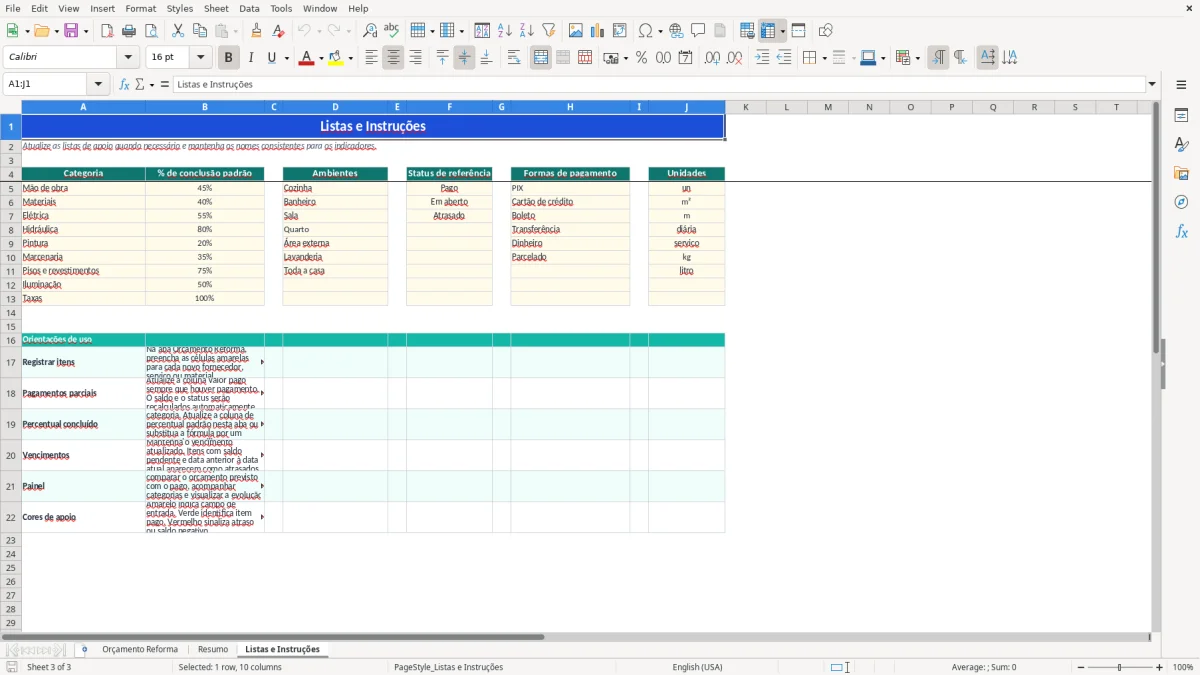Open the Undo history dropdown arrow
This screenshot has width=1200, height=675.
pos(318,31)
